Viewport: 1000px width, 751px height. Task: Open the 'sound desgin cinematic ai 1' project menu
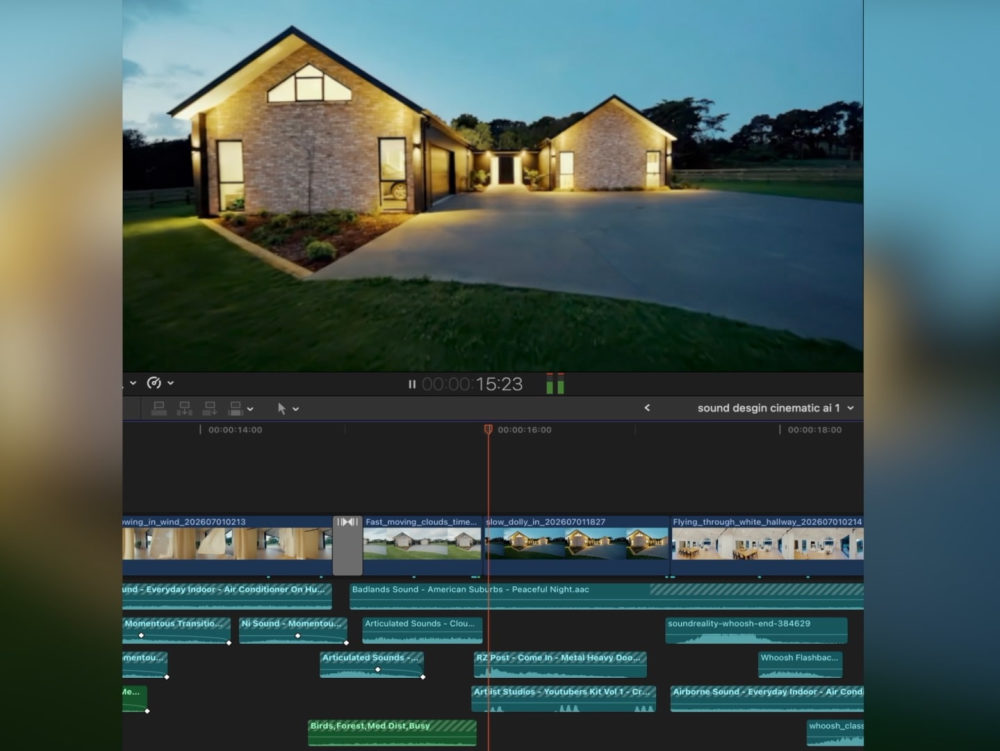coord(775,408)
